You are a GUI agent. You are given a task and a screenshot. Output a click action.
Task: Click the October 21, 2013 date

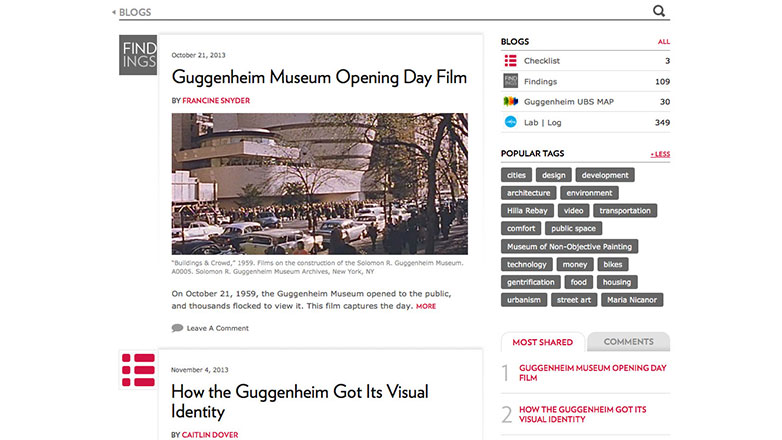click(198, 55)
